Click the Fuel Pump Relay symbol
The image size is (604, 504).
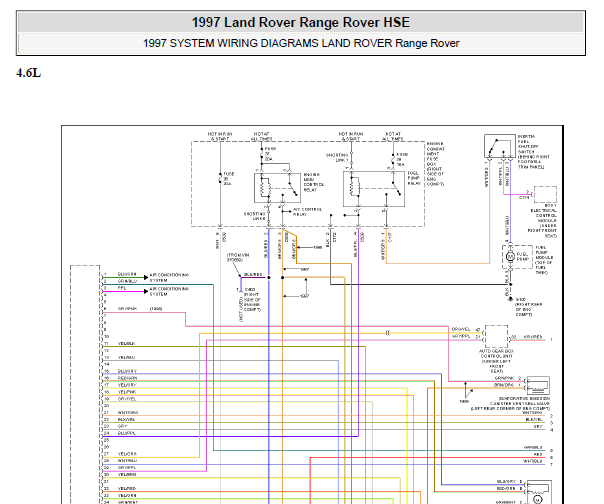pyautogui.click(x=374, y=189)
